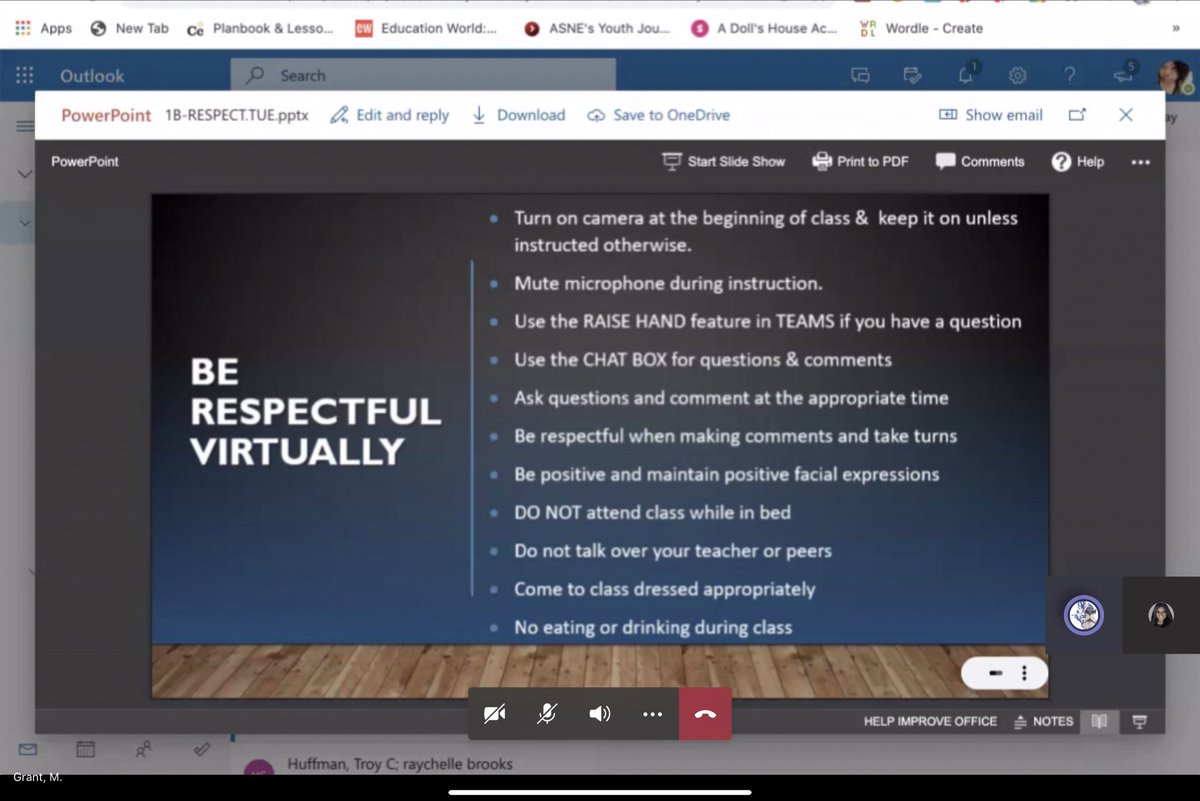The image size is (1200, 801).
Task: Select the Save to OneDrive link
Action: pyautogui.click(x=657, y=115)
